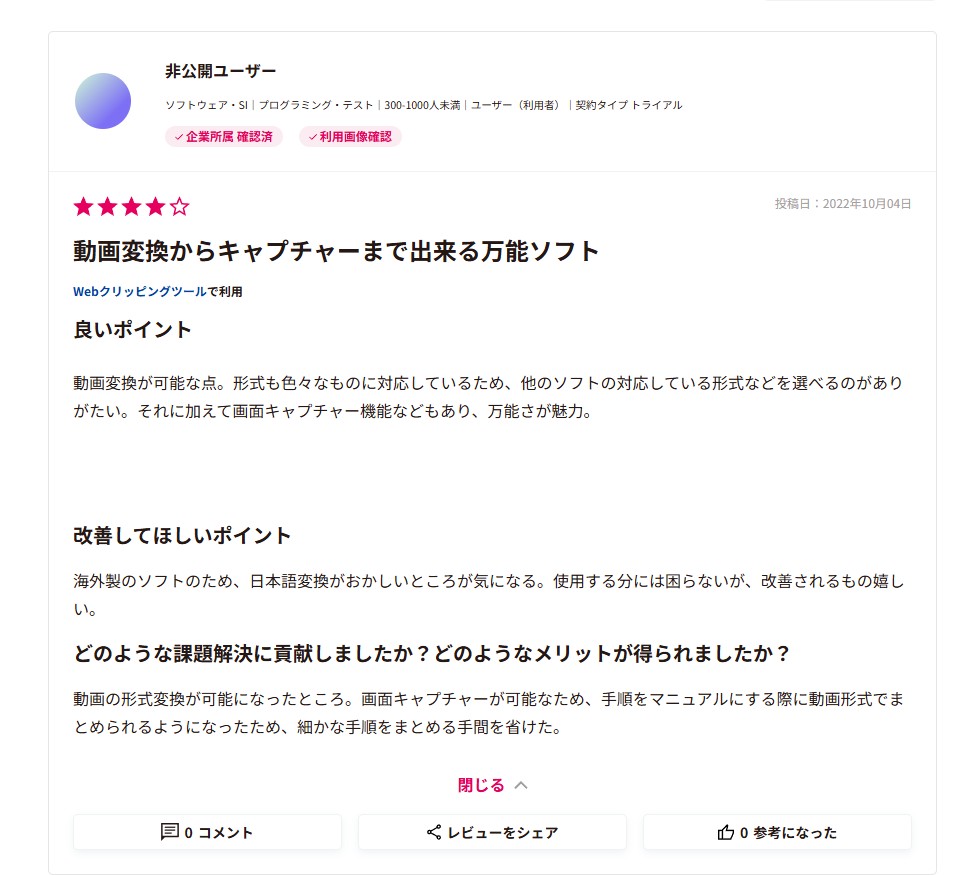Viewport: 966px width, 875px height.
Task: Click the checkmark in 利用画像確認 badge
Action: point(313,137)
